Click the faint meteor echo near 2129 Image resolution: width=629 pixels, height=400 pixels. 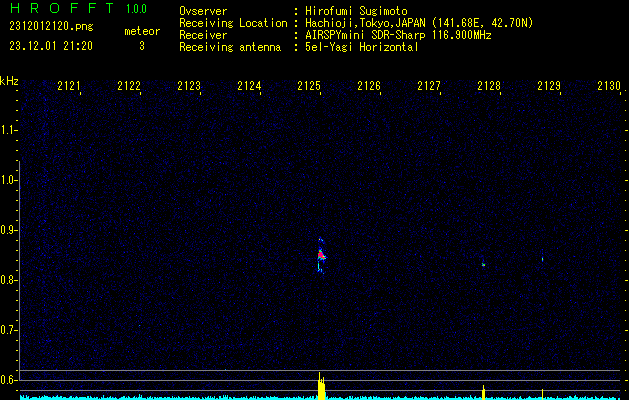542,260
